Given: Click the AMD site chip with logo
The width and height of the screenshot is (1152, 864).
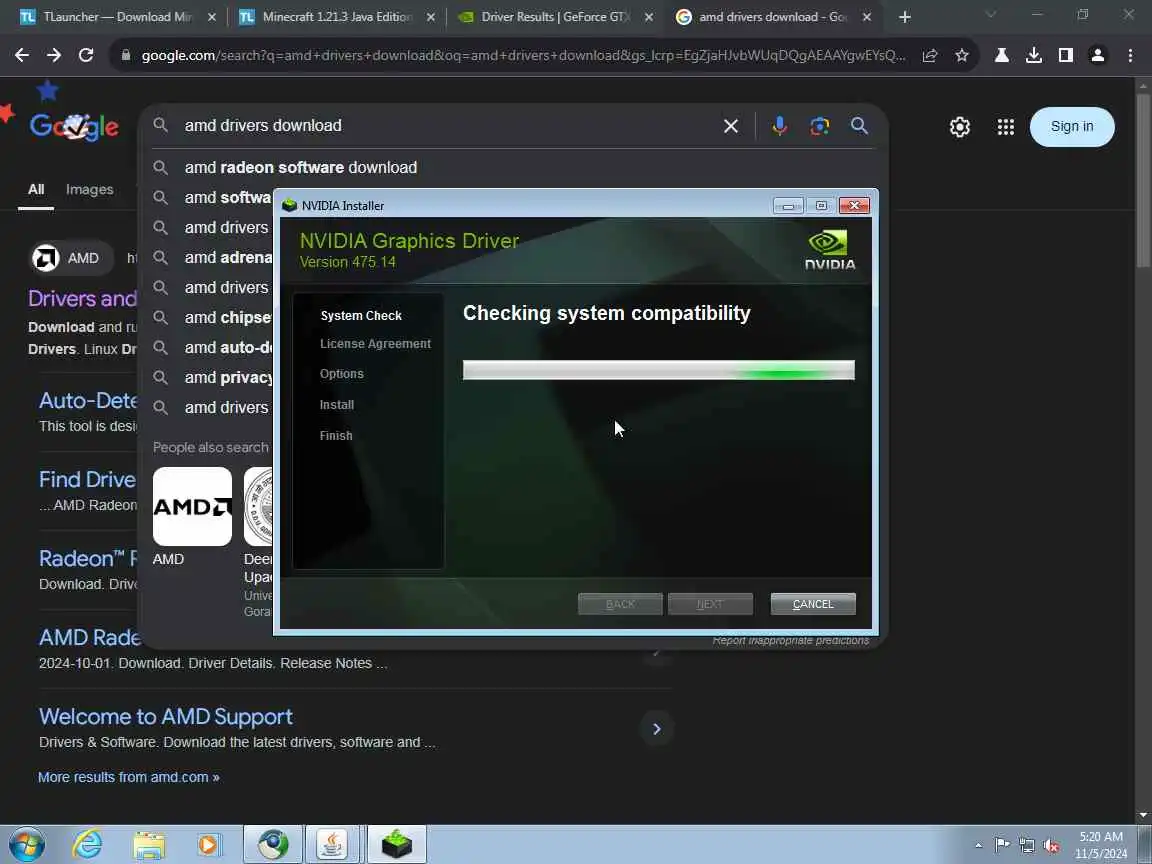Looking at the screenshot, I should pos(71,258).
